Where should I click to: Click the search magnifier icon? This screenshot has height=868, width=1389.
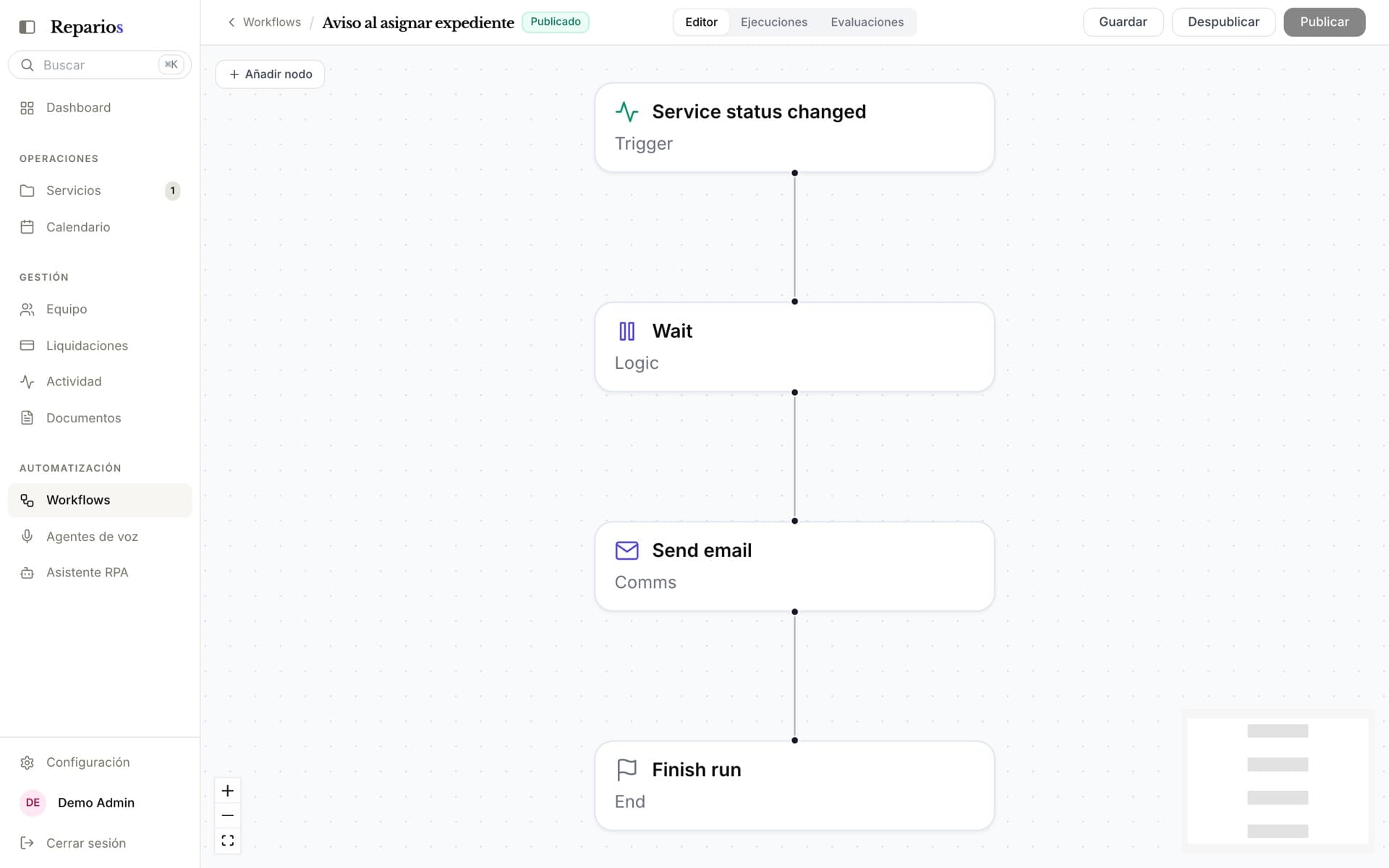pyautogui.click(x=27, y=65)
